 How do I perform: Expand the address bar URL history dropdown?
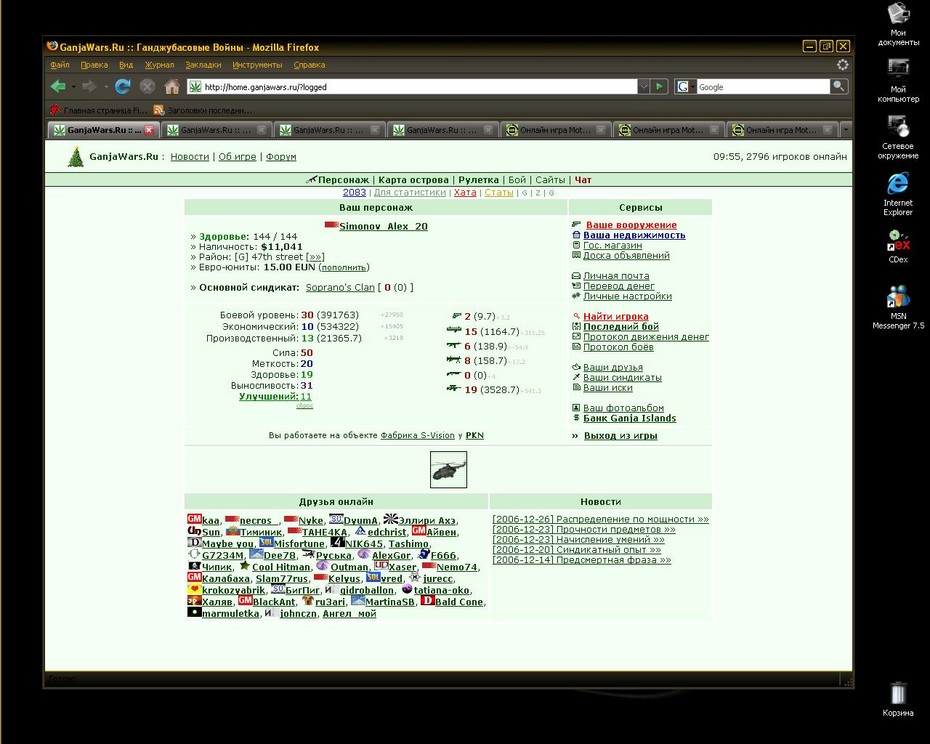click(x=644, y=87)
